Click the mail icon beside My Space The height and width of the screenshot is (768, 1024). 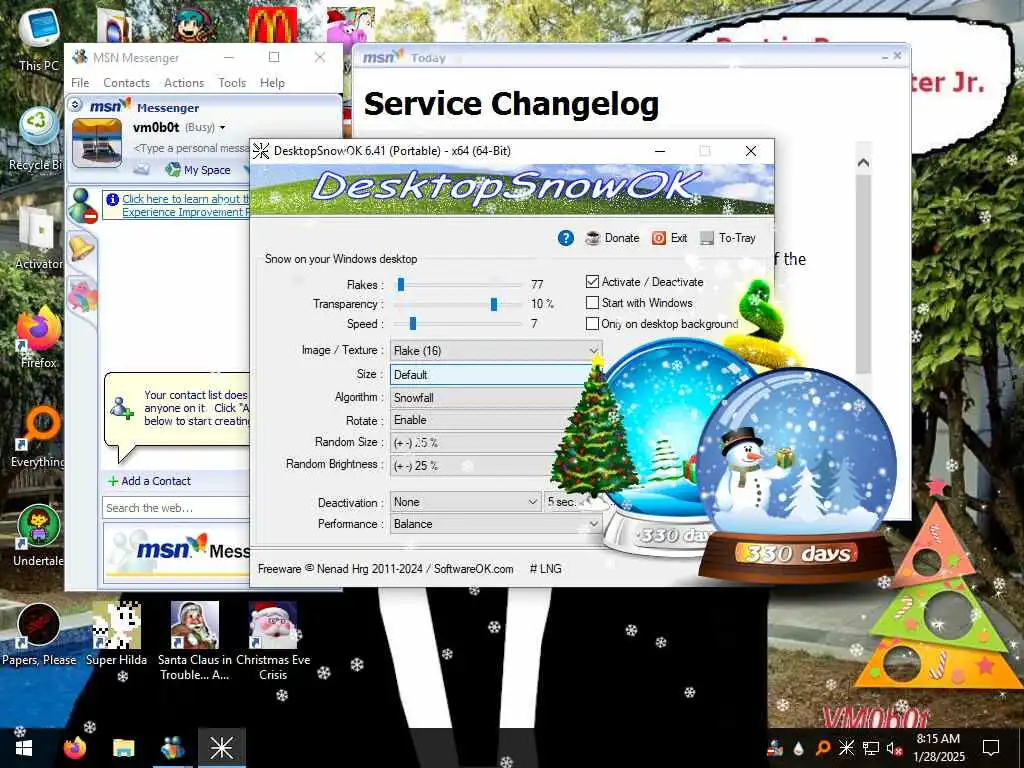(x=142, y=170)
